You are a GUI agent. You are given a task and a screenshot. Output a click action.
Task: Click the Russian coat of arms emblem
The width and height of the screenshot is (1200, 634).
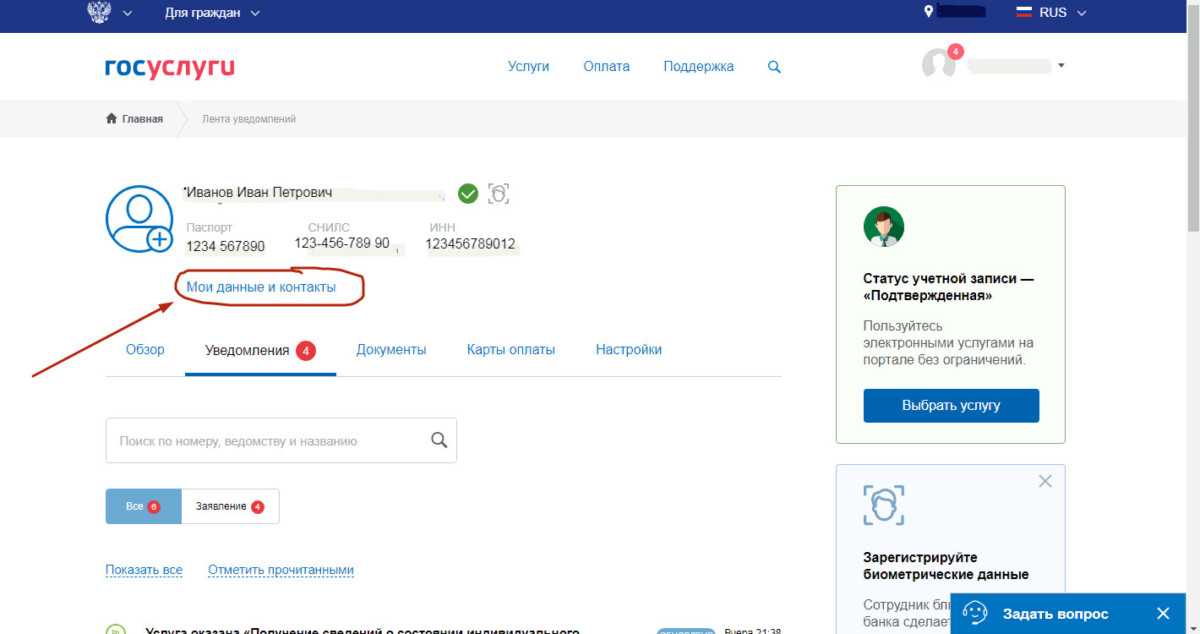(x=99, y=12)
